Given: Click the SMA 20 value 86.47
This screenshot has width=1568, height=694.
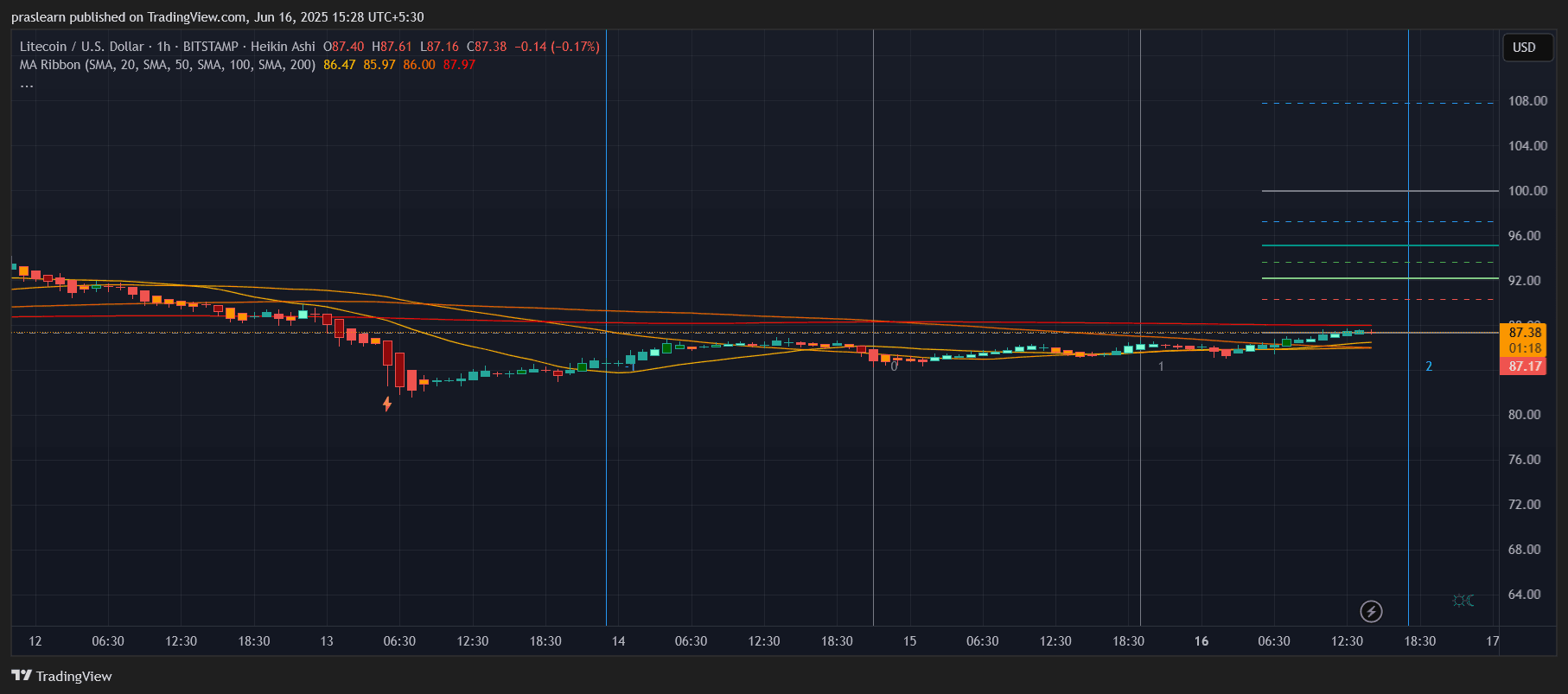Looking at the screenshot, I should tap(339, 65).
